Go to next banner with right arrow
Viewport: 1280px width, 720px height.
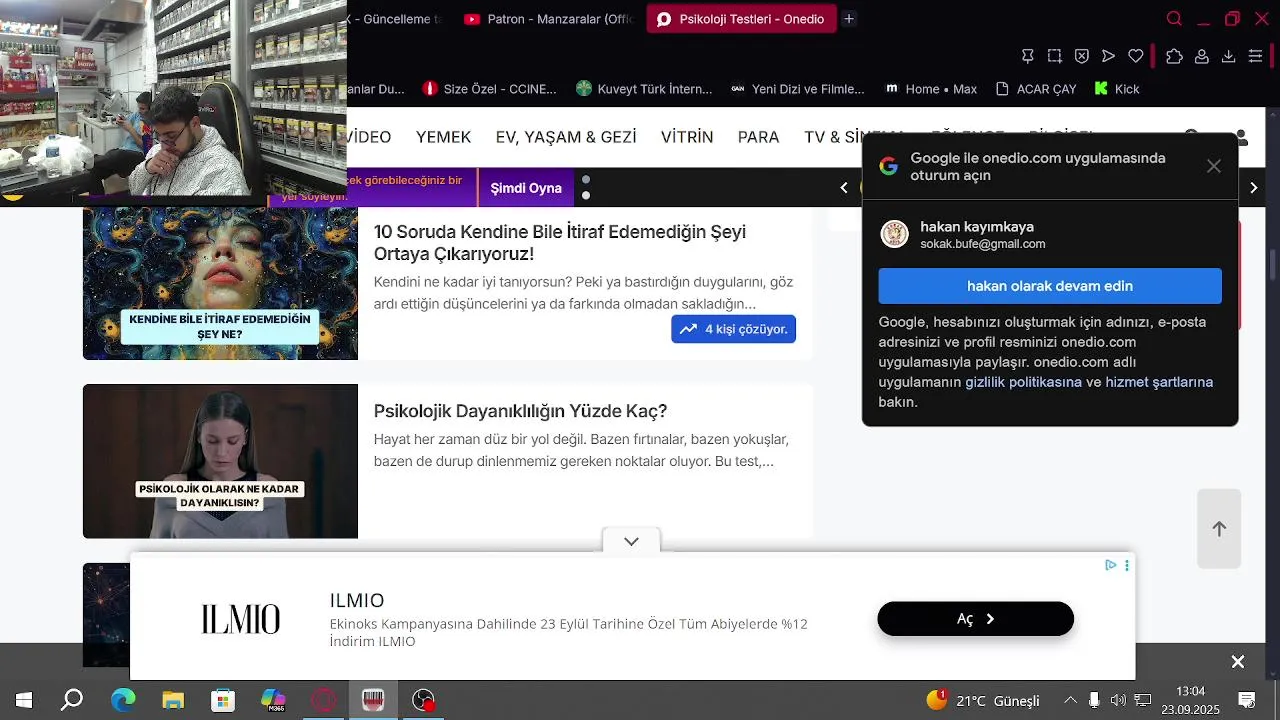coord(1254,187)
